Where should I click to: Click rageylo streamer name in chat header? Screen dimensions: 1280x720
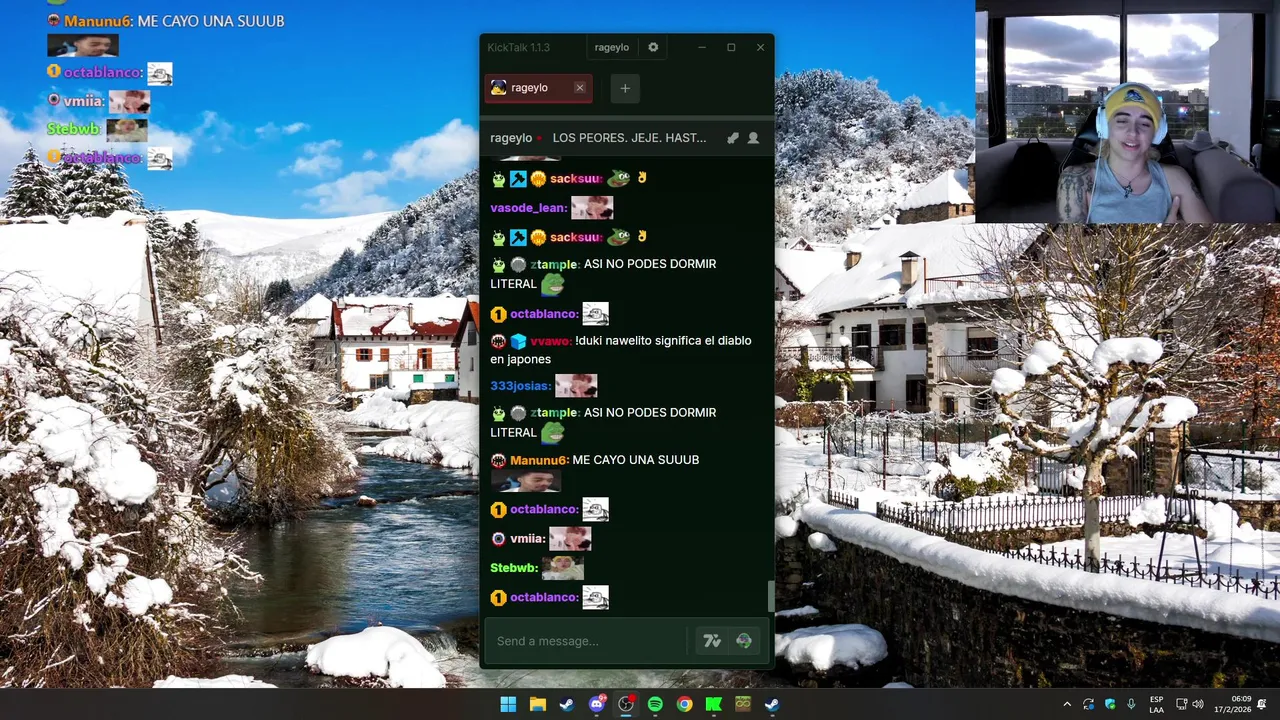point(511,138)
